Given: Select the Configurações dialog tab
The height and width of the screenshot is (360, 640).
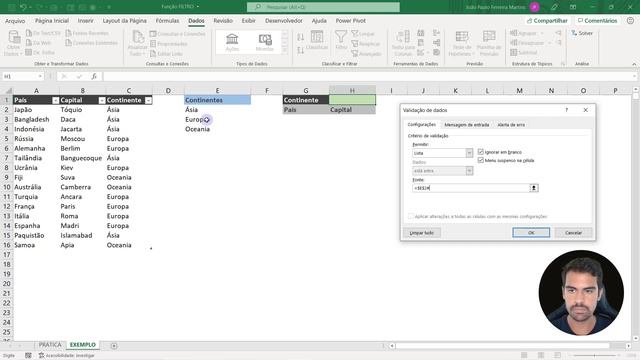Looking at the screenshot, I should tap(422, 124).
